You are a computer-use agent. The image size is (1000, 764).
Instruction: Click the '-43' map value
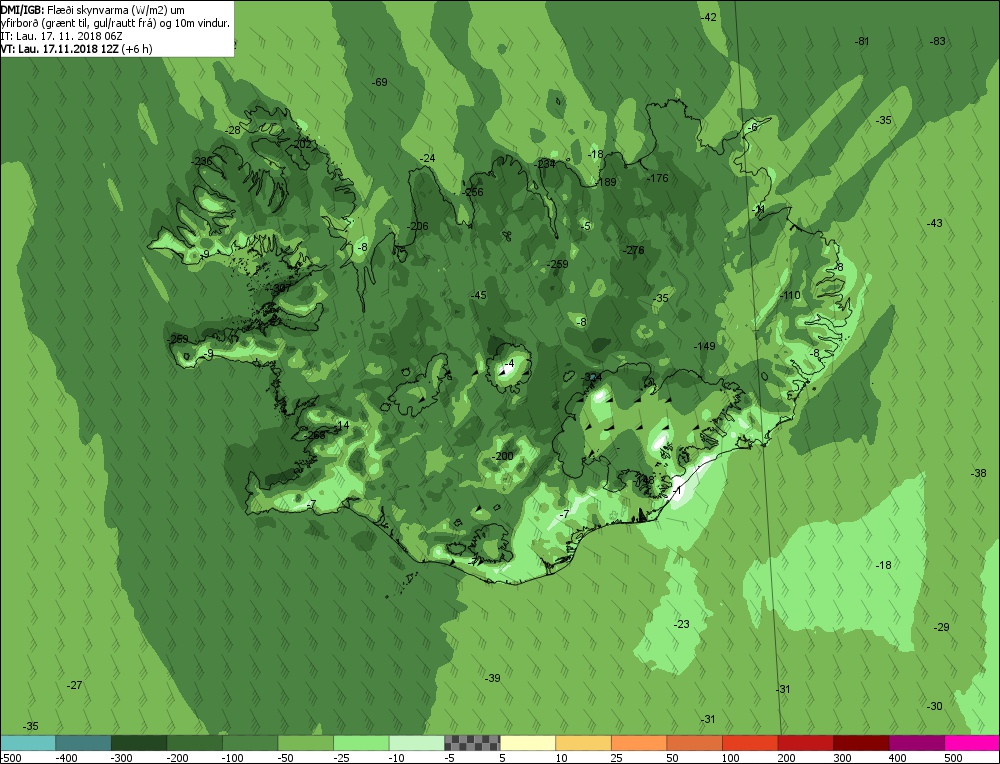pos(934,223)
